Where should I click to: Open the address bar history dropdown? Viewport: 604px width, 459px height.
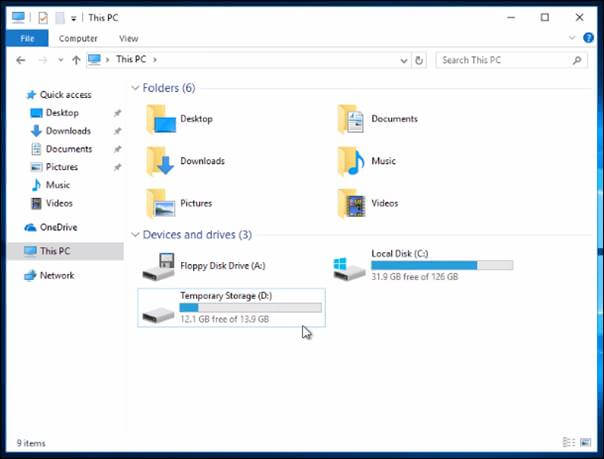403,60
